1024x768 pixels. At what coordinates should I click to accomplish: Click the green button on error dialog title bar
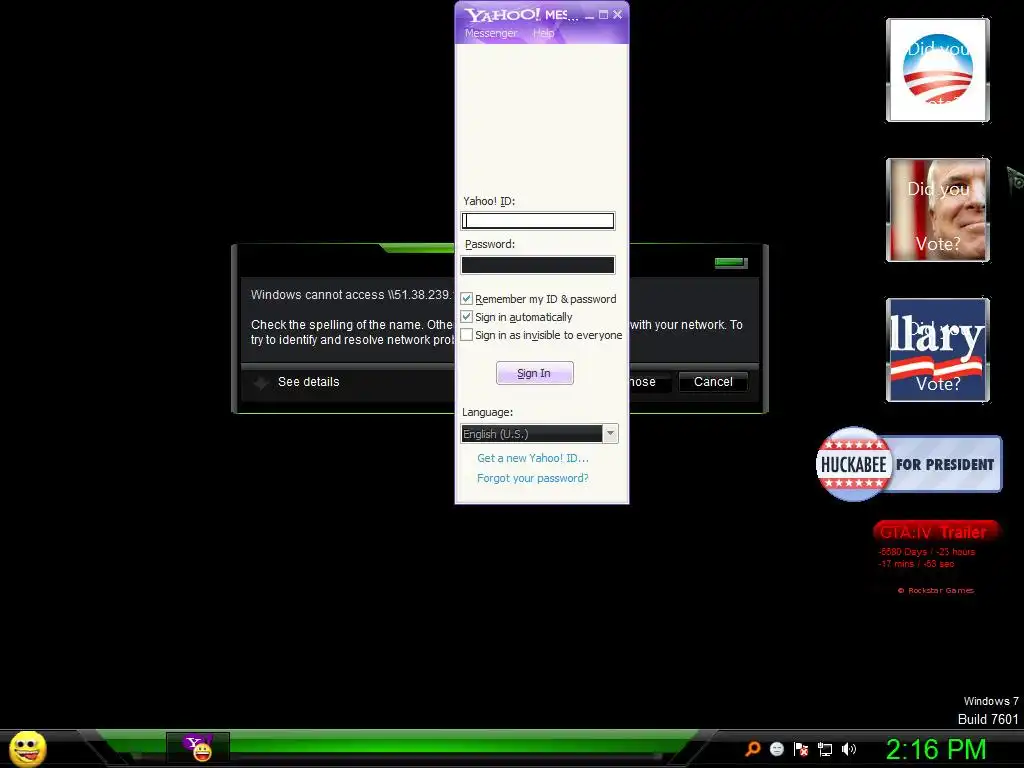pos(731,263)
